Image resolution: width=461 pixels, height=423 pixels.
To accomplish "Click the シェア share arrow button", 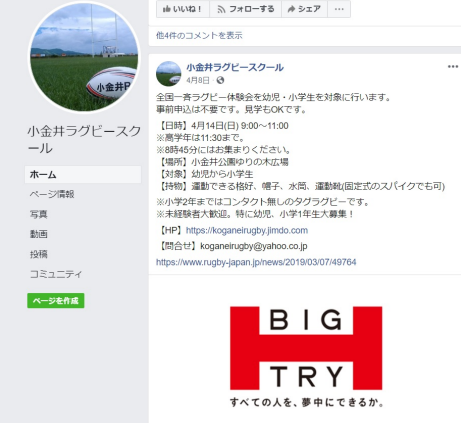I will [304, 9].
